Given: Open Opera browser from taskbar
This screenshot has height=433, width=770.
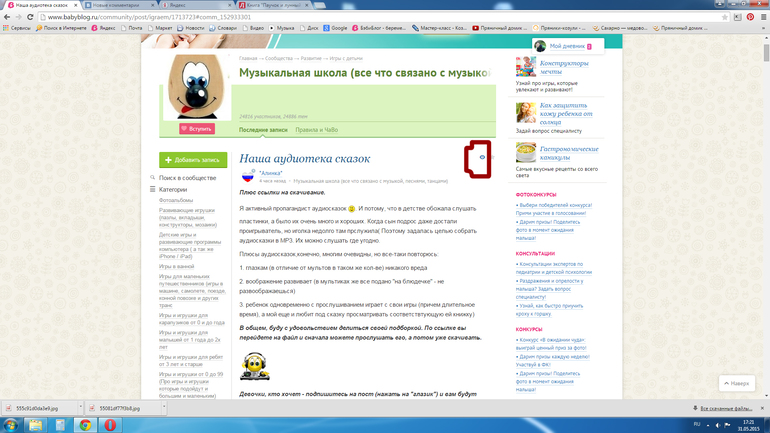Looking at the screenshot, I should pyautogui.click(x=110, y=425).
